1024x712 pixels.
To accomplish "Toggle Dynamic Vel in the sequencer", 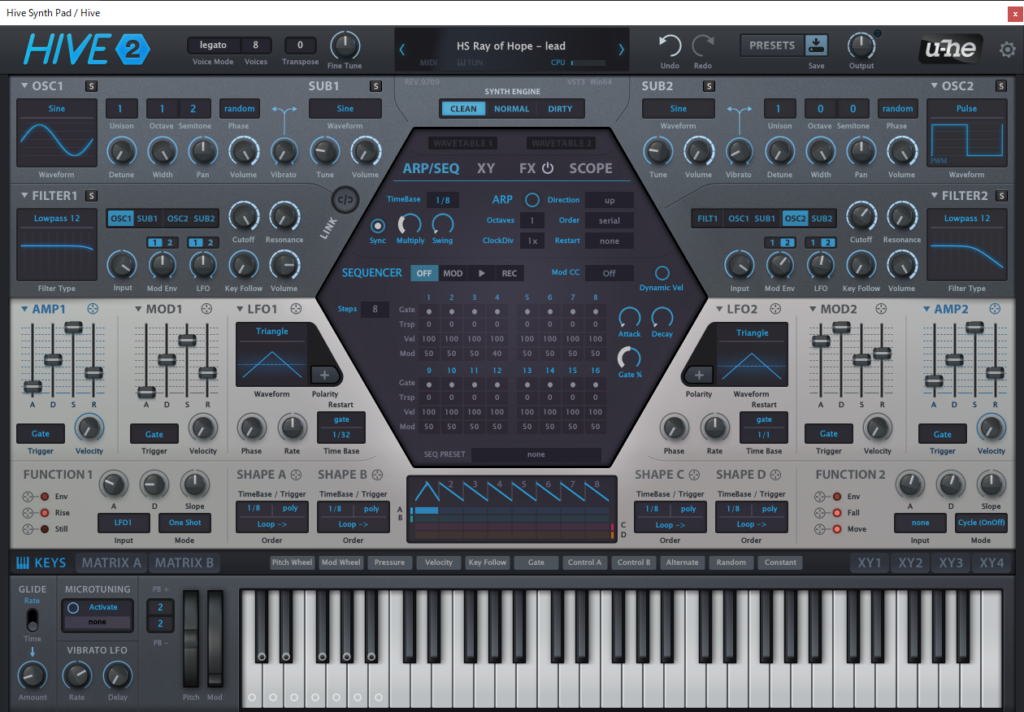I will point(661,273).
